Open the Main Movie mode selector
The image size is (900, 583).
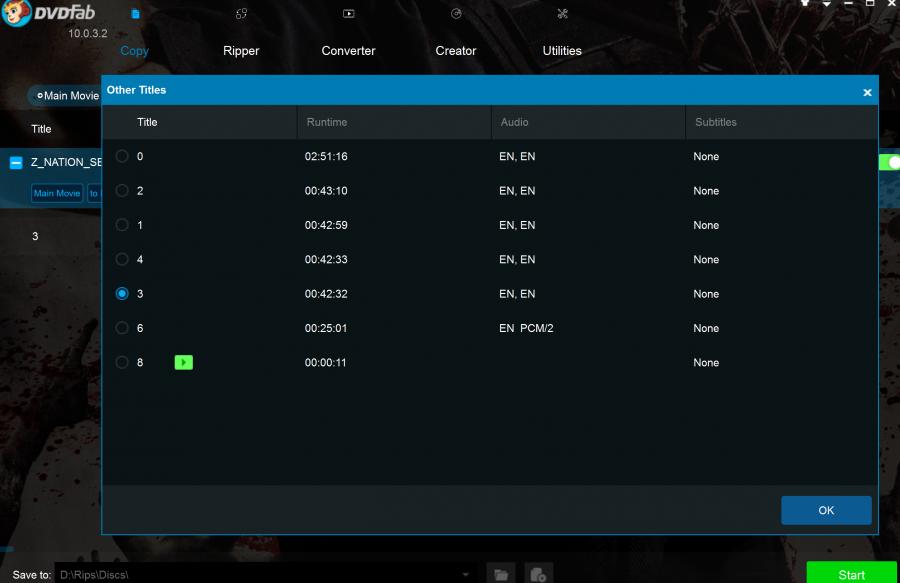pos(67,96)
